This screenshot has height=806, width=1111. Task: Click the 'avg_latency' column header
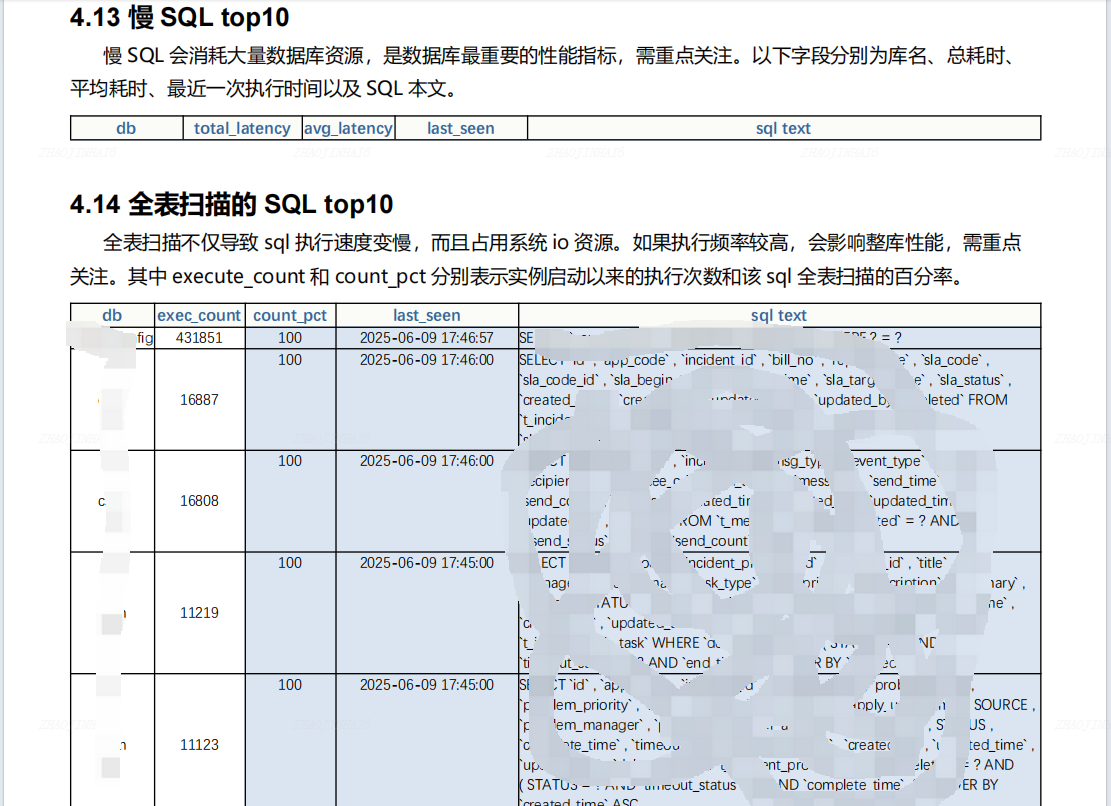coord(348,128)
